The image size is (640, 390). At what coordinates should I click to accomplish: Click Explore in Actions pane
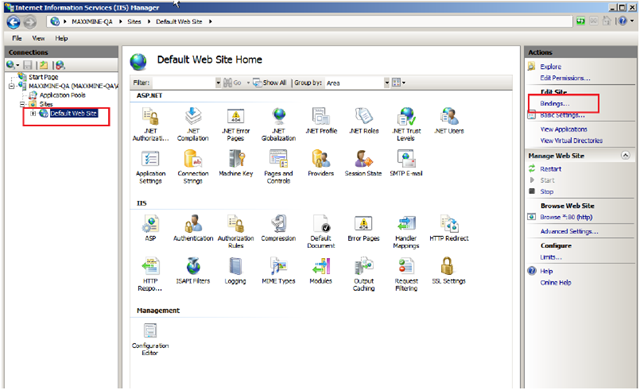click(x=551, y=66)
